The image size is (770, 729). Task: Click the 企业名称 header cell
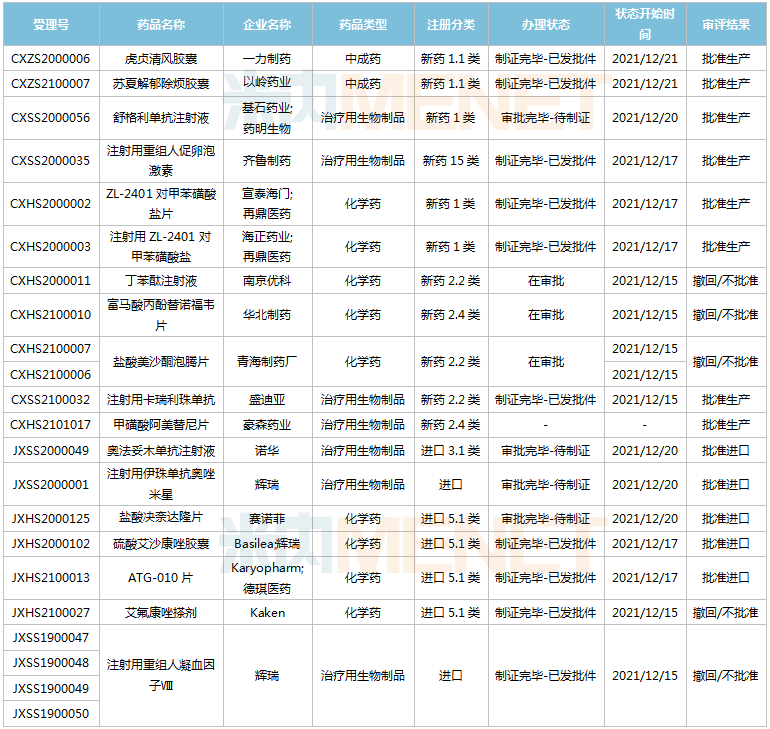[267, 24]
